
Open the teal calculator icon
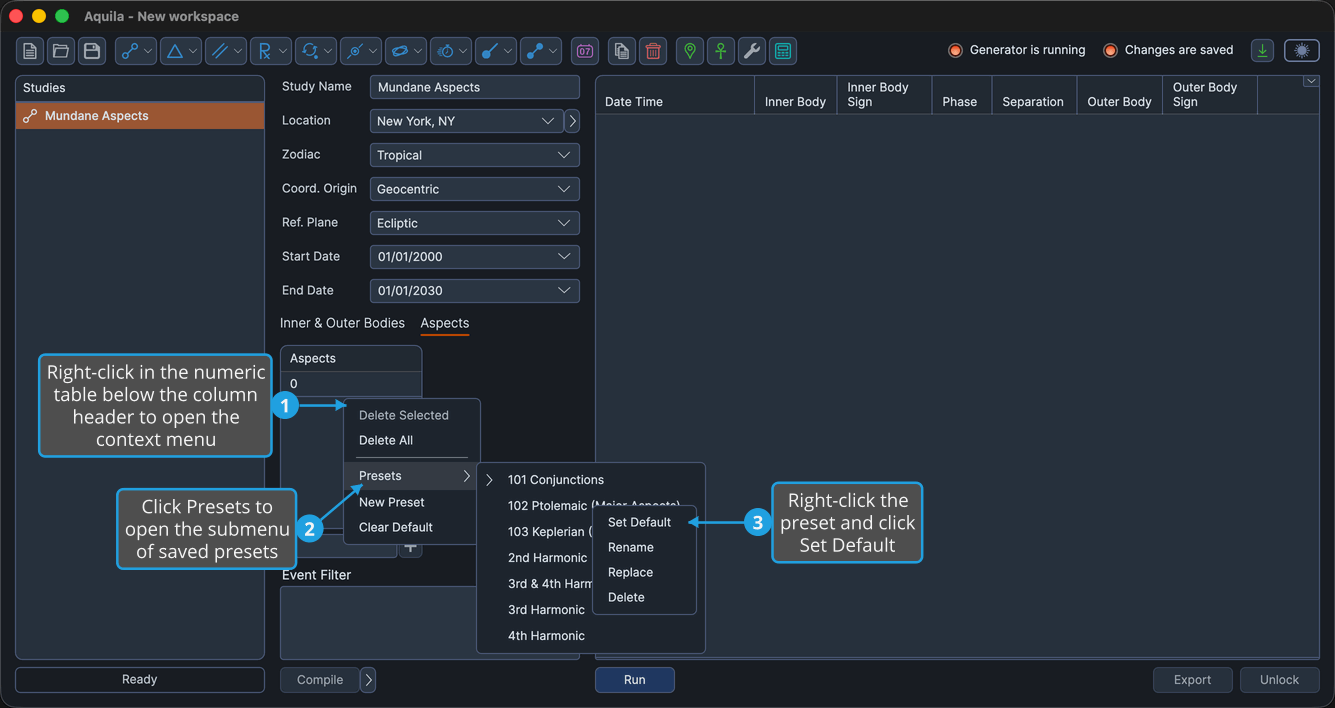tap(783, 51)
